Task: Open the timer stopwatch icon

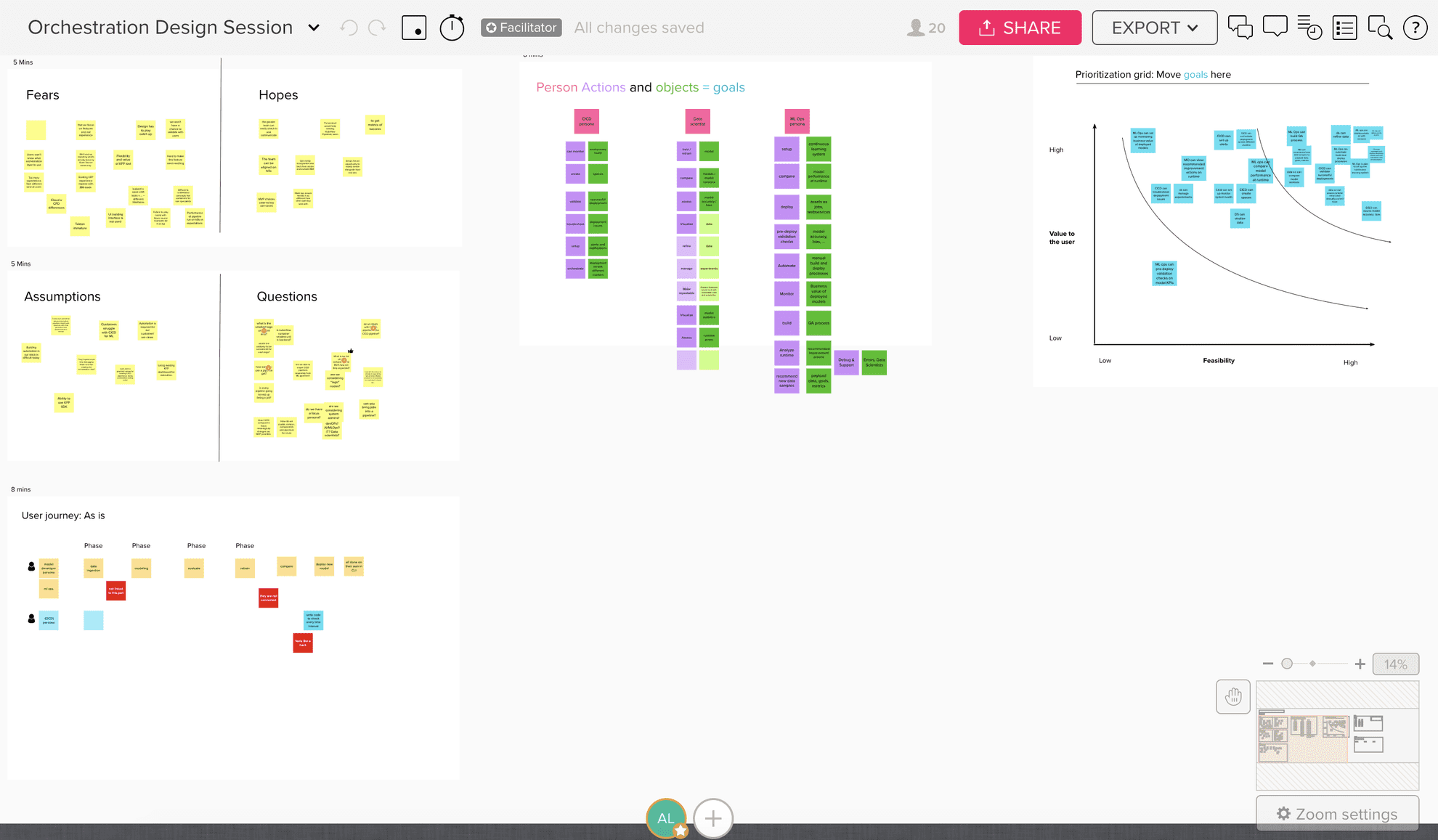Action: [x=452, y=28]
